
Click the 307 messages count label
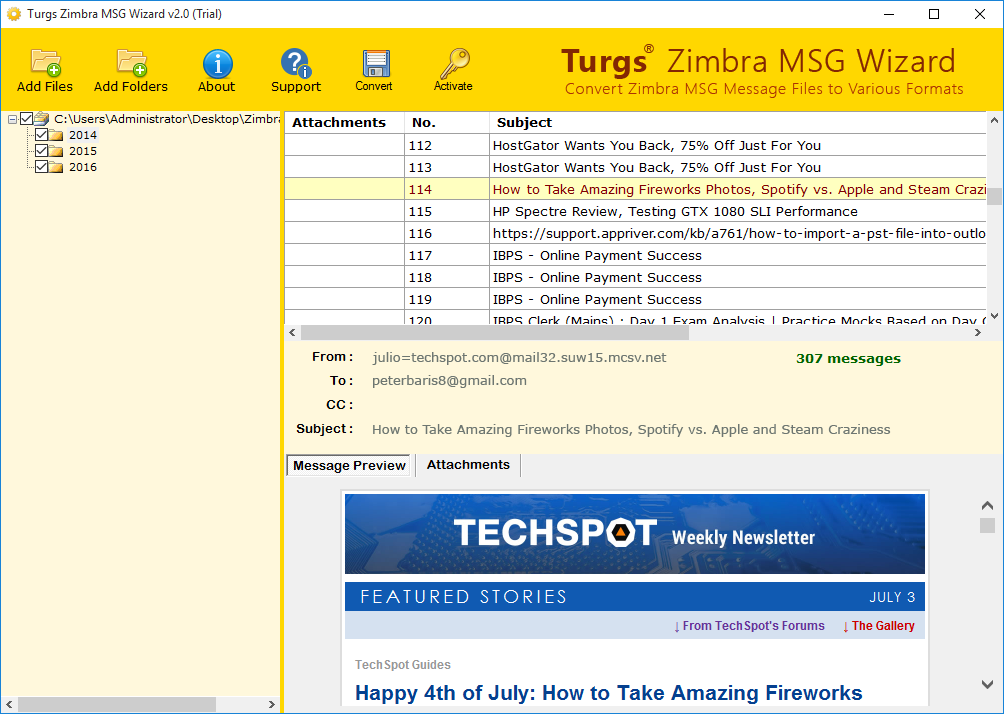(848, 359)
